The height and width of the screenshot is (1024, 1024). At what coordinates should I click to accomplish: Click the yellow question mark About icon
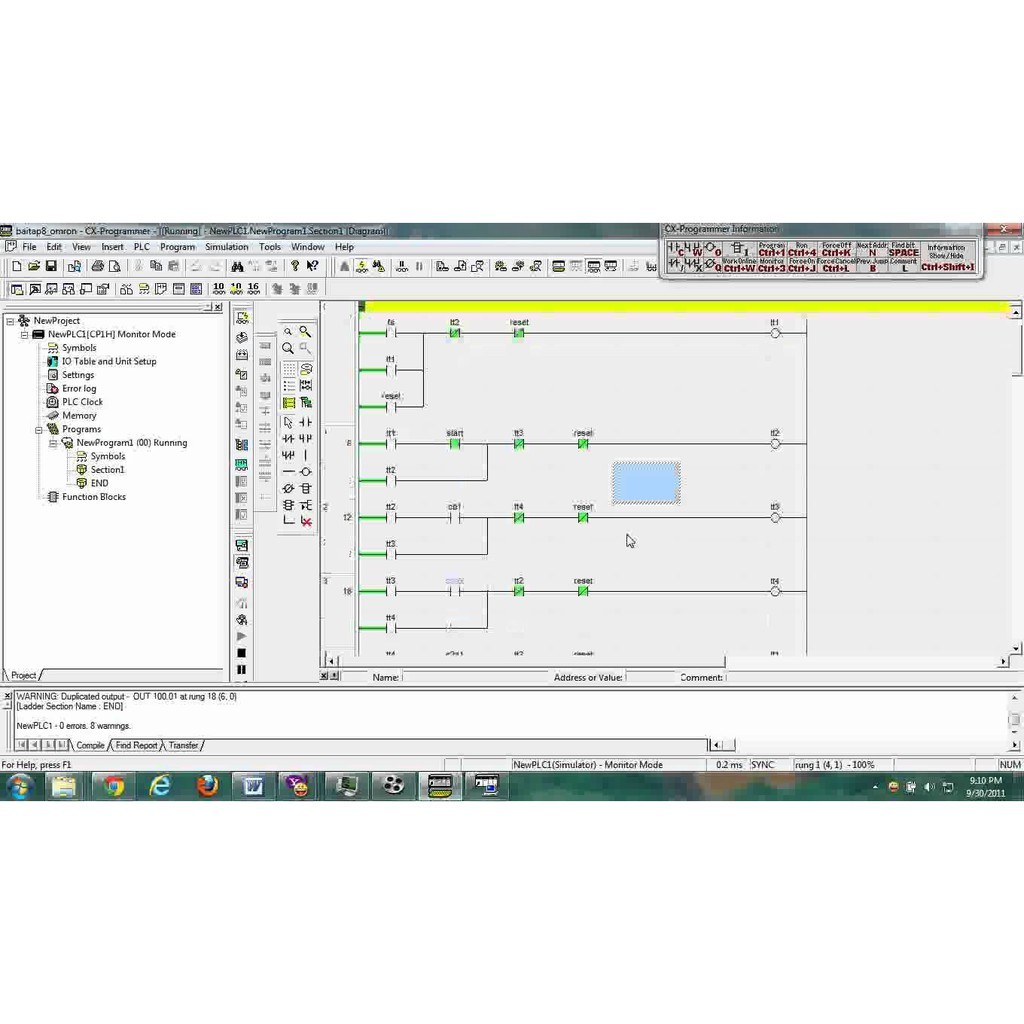(295, 266)
